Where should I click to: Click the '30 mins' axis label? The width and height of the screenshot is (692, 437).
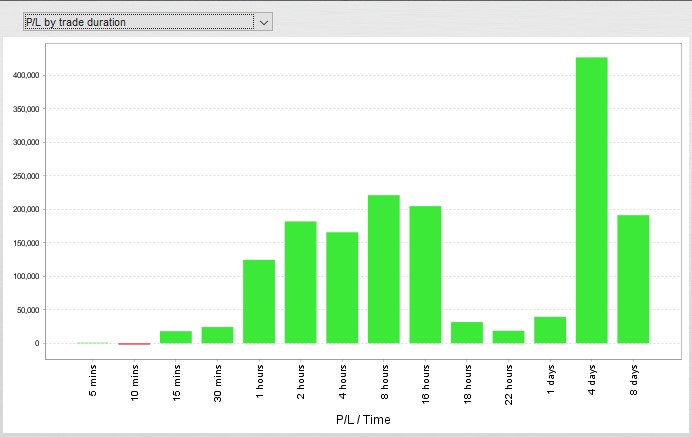coord(218,383)
